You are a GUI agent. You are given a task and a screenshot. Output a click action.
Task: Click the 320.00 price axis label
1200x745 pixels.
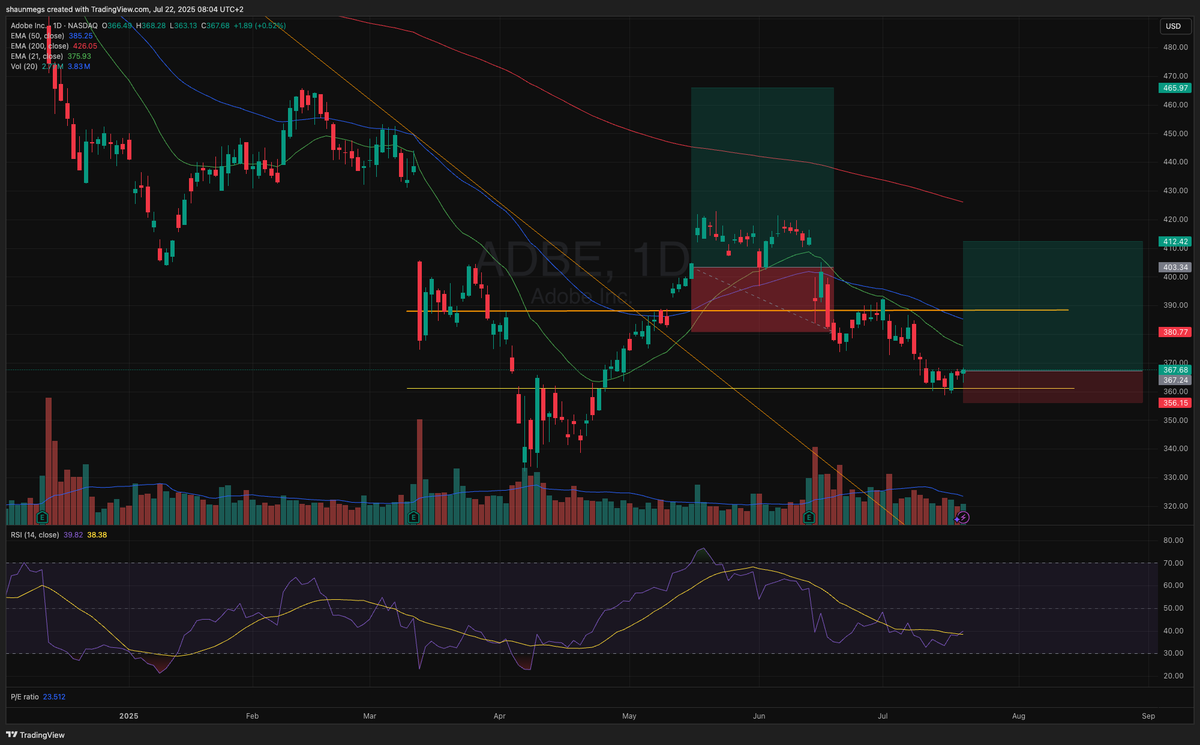(x=1174, y=506)
